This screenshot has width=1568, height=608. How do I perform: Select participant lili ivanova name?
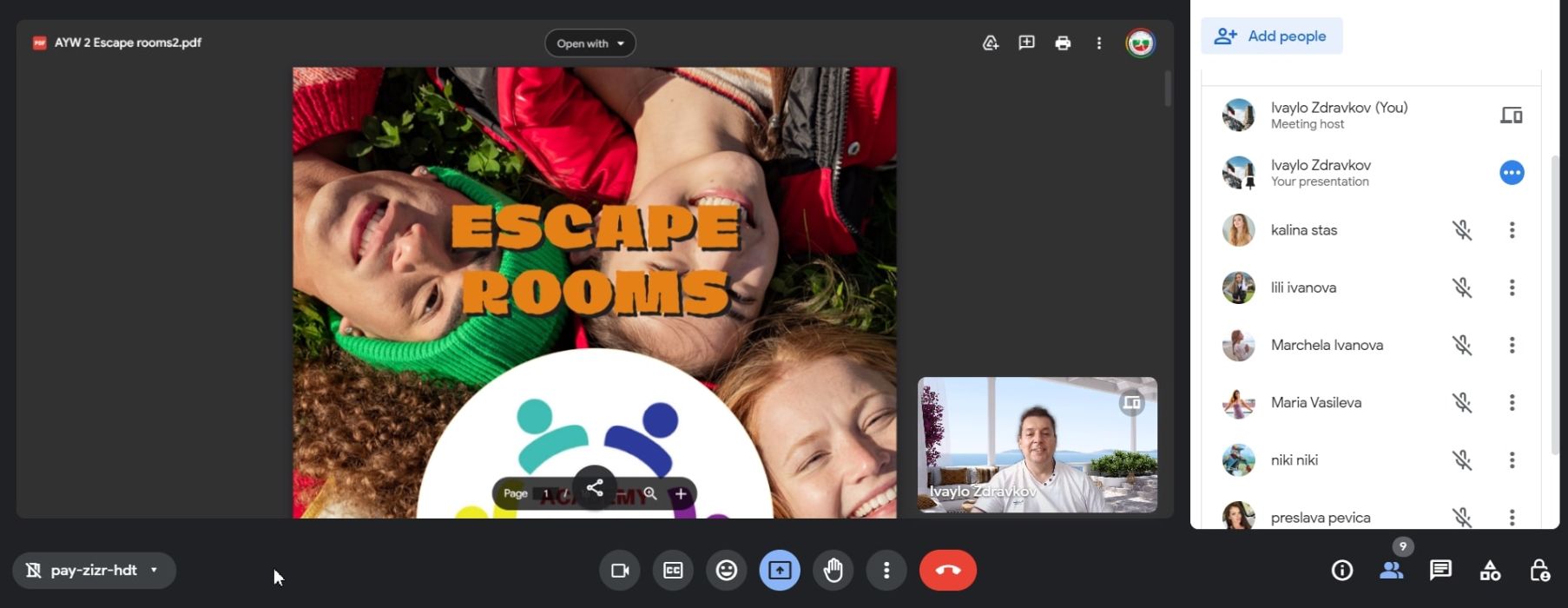pos(1303,287)
